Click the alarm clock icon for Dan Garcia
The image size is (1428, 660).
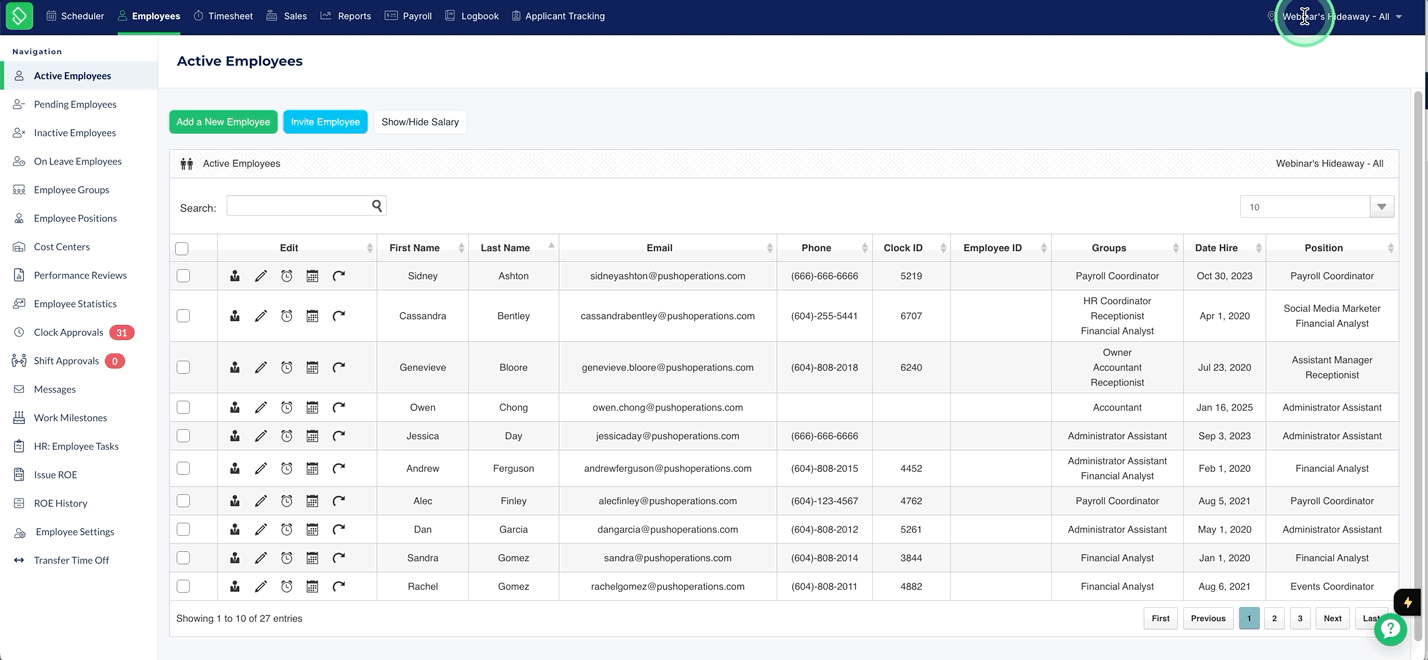coord(287,530)
